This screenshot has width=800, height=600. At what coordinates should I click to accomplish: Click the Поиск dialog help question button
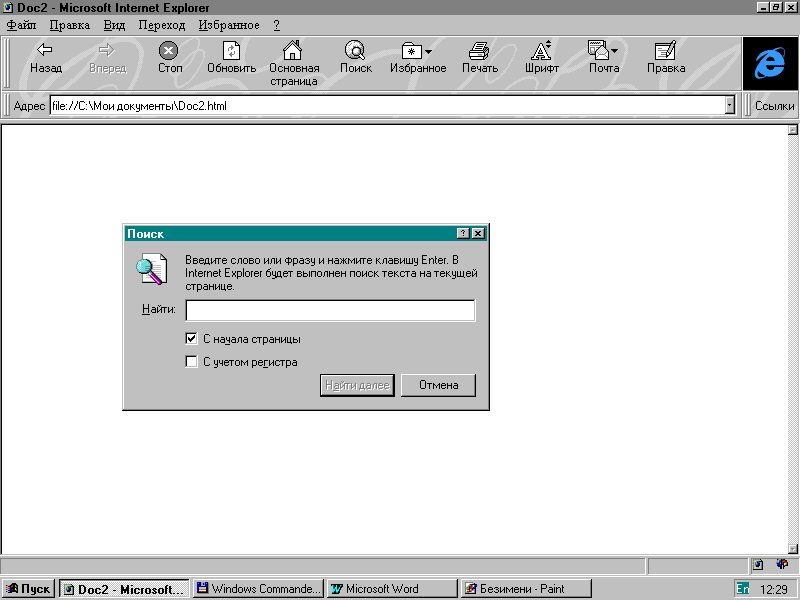[x=463, y=233]
